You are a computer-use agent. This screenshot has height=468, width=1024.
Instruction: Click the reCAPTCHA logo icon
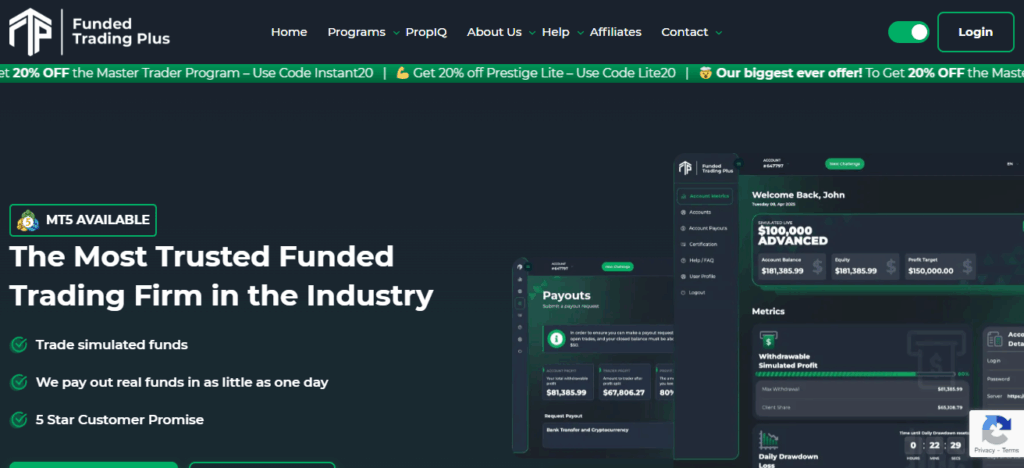click(996, 431)
